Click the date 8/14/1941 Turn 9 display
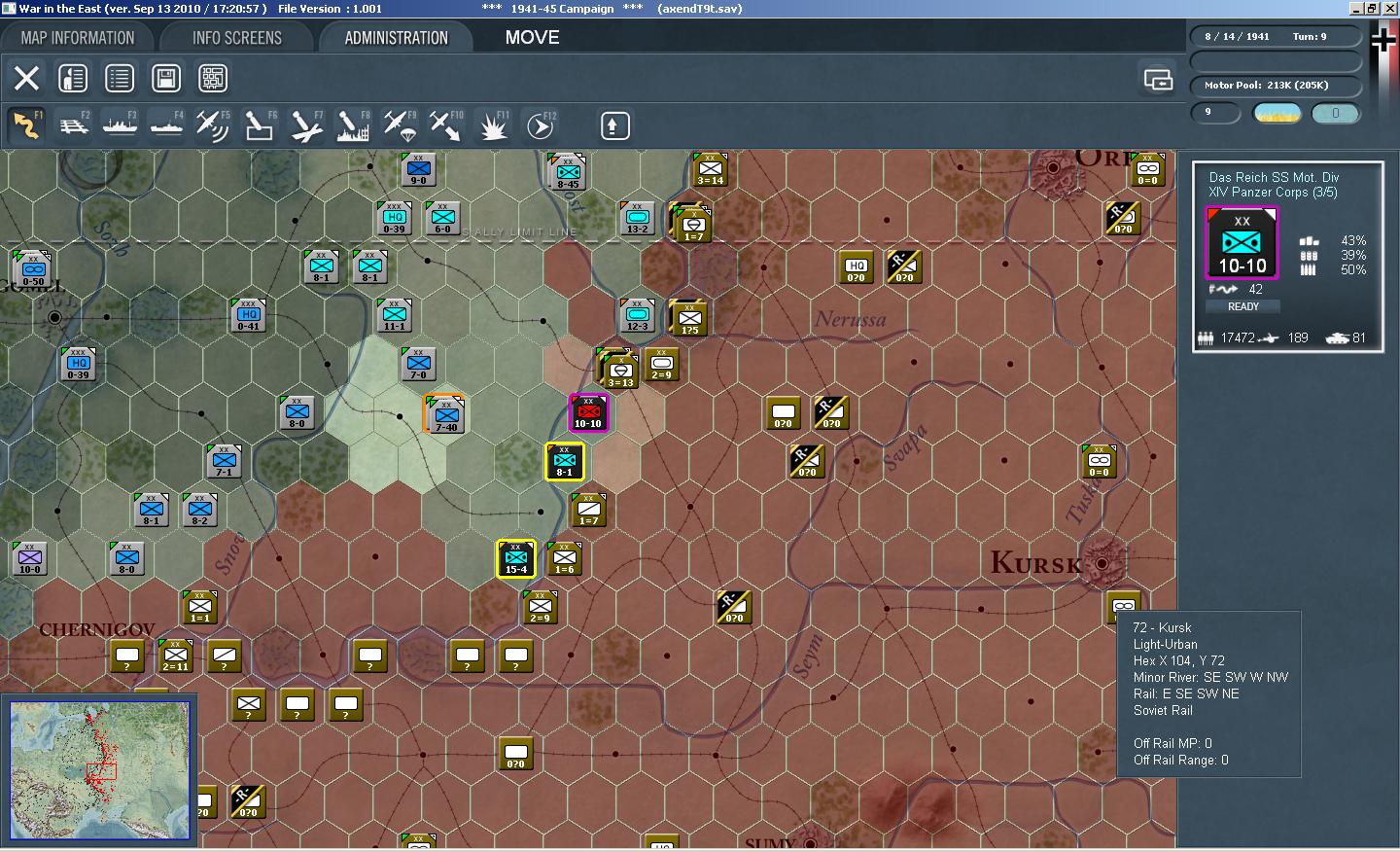Image resolution: width=1400 pixels, height=852 pixels. pyautogui.click(x=1276, y=37)
